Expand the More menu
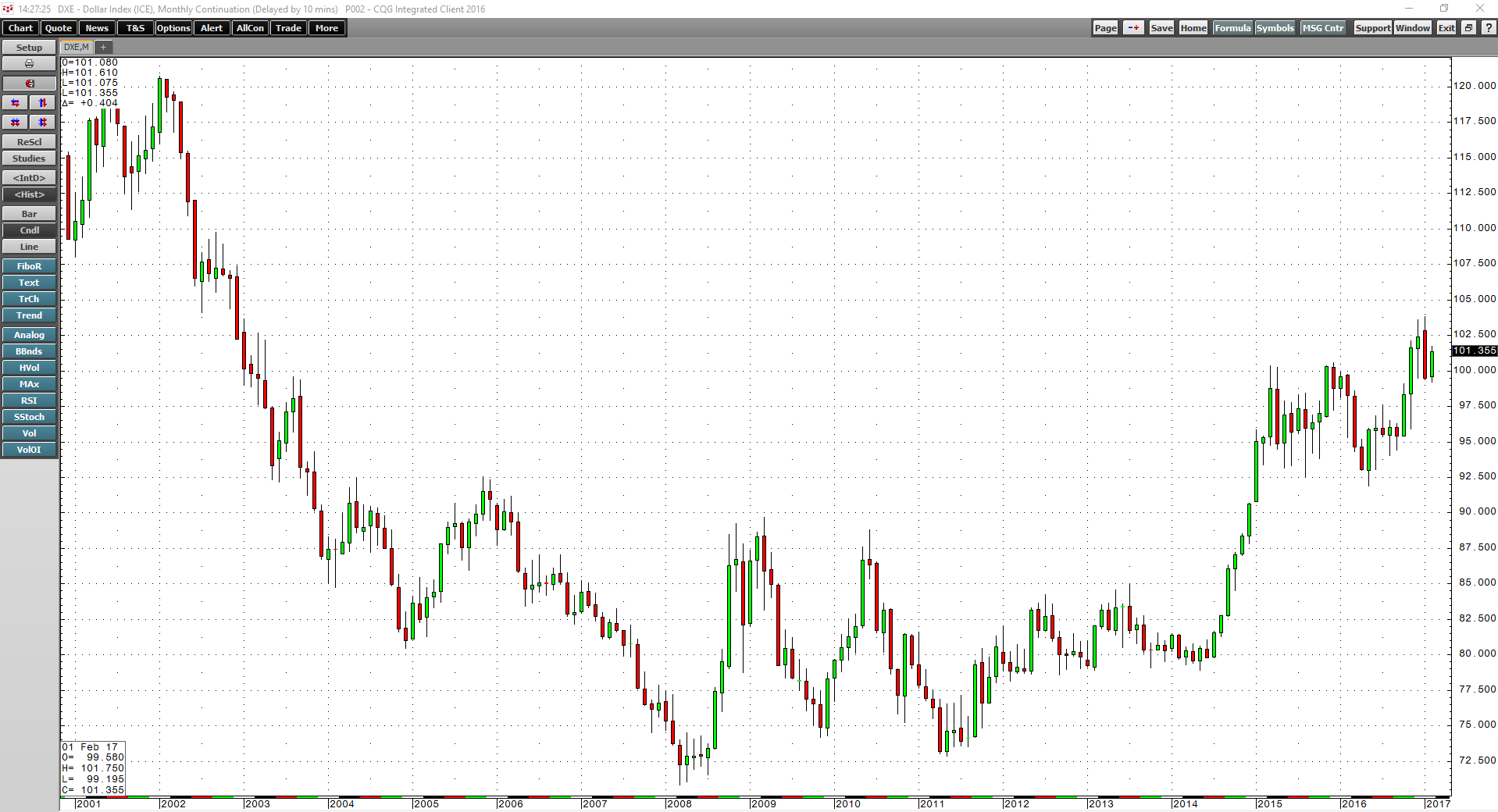The width and height of the screenshot is (1498, 812). pos(327,28)
